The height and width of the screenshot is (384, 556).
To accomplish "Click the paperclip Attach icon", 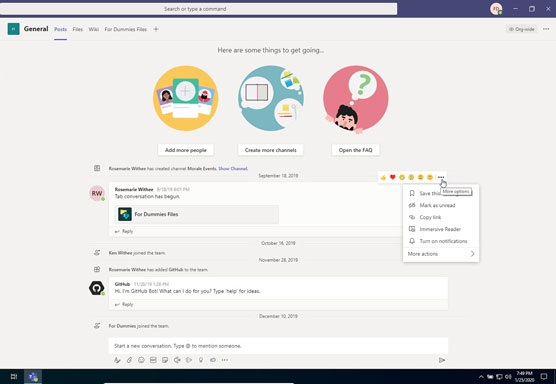I will click(129, 360).
